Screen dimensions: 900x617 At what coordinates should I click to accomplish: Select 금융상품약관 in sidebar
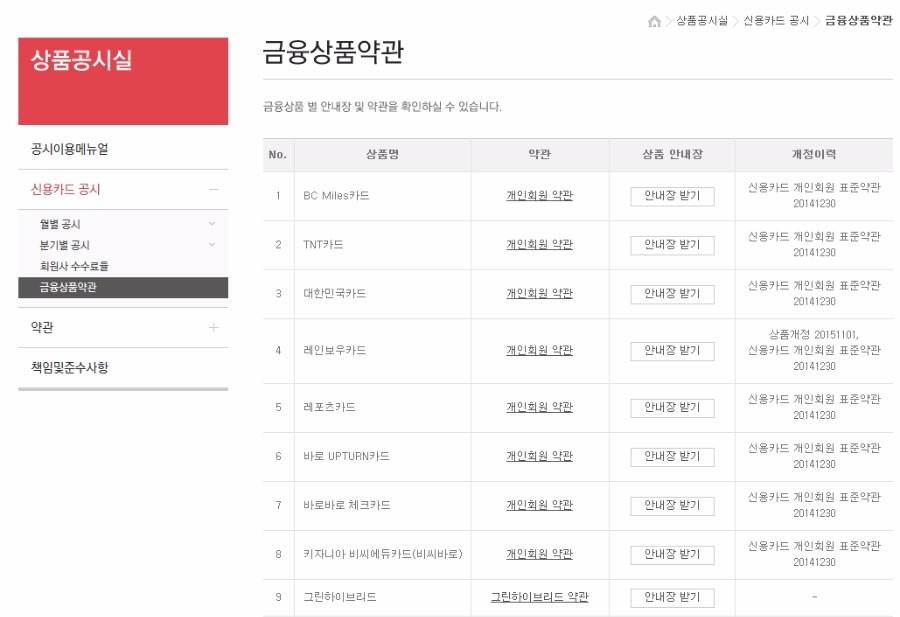(68, 287)
